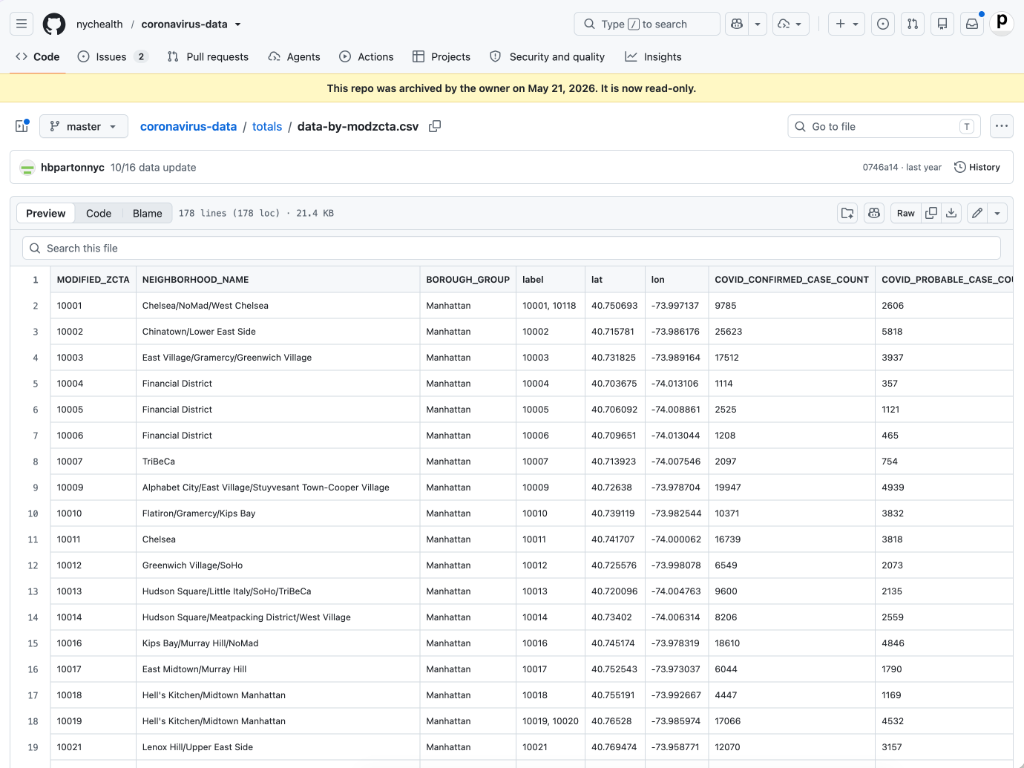This screenshot has width=1024, height=768.
Task: Select the BOROUGH_GROUP column header
Action: click(x=468, y=280)
